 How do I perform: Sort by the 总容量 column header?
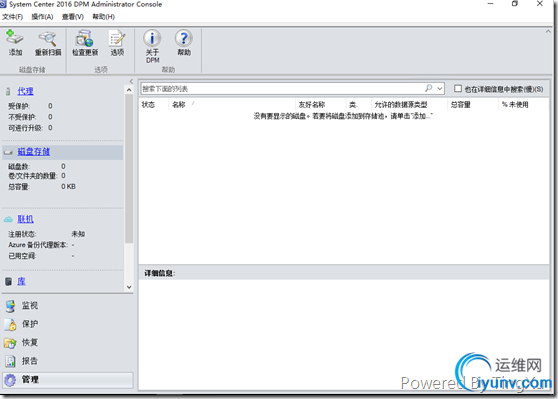[460, 105]
